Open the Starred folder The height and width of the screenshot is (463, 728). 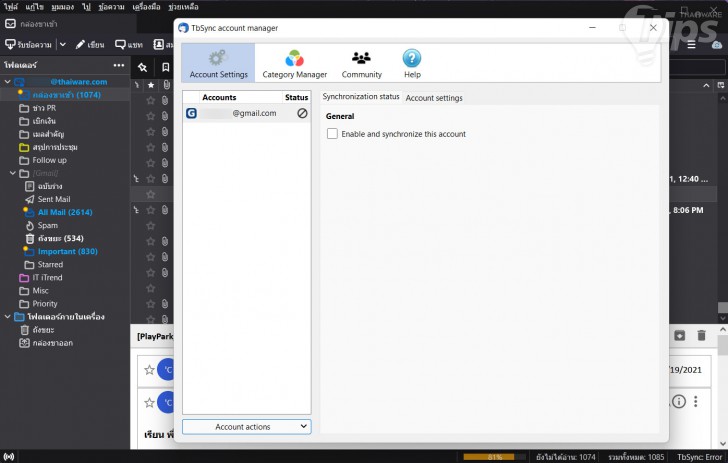click(50, 264)
